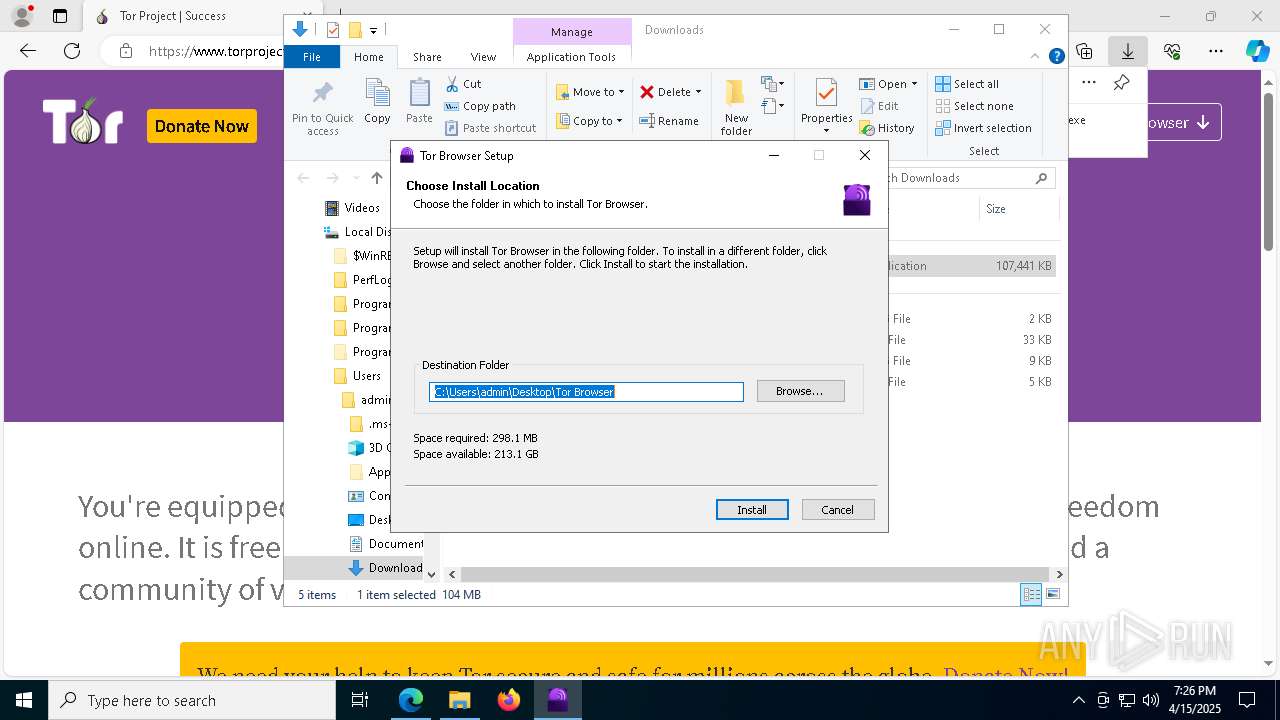This screenshot has height=720, width=1280.
Task: Click the Edge tab actions icon
Action: (60, 16)
